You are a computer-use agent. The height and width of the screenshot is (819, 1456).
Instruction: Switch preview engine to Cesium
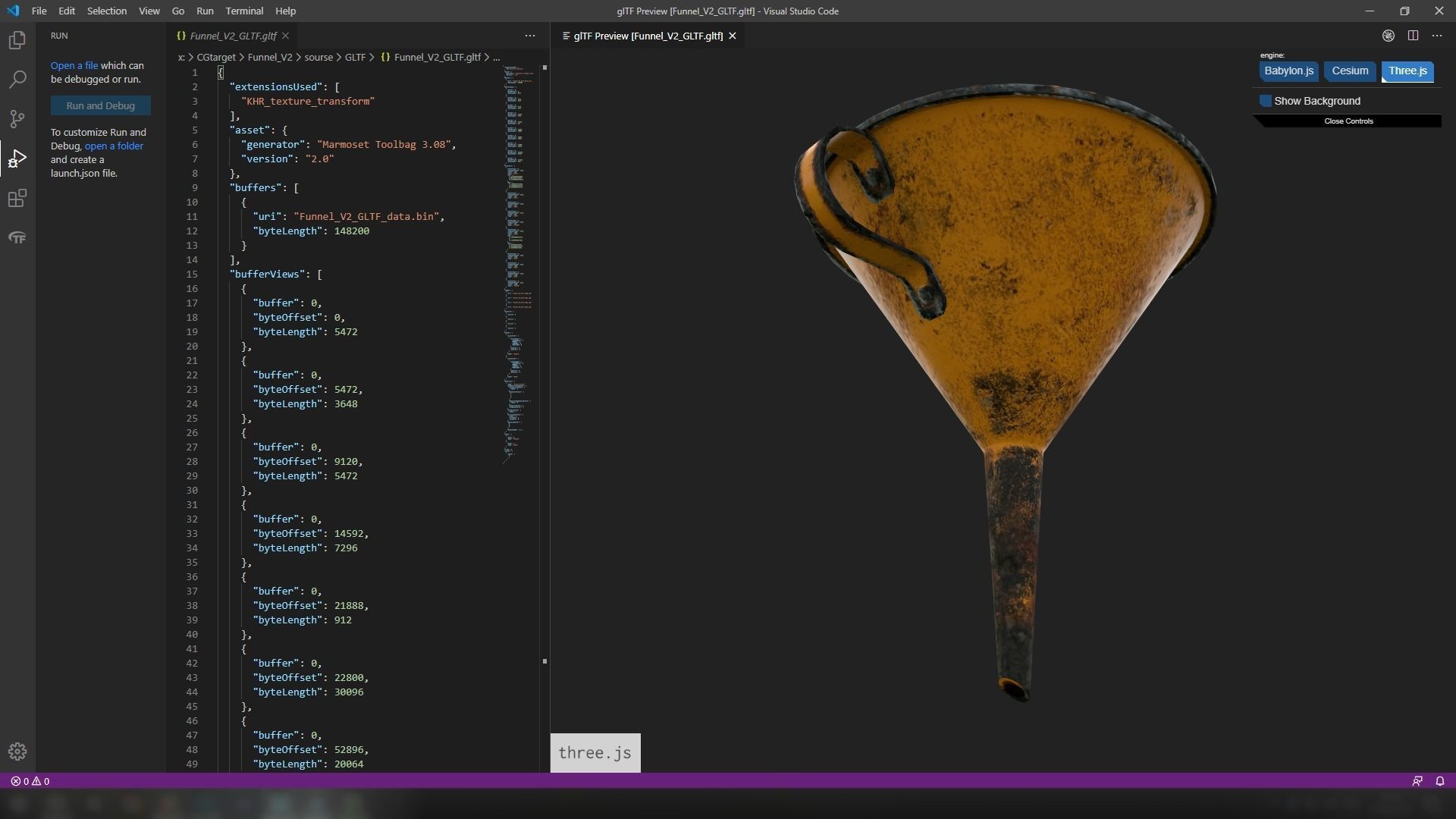point(1350,71)
